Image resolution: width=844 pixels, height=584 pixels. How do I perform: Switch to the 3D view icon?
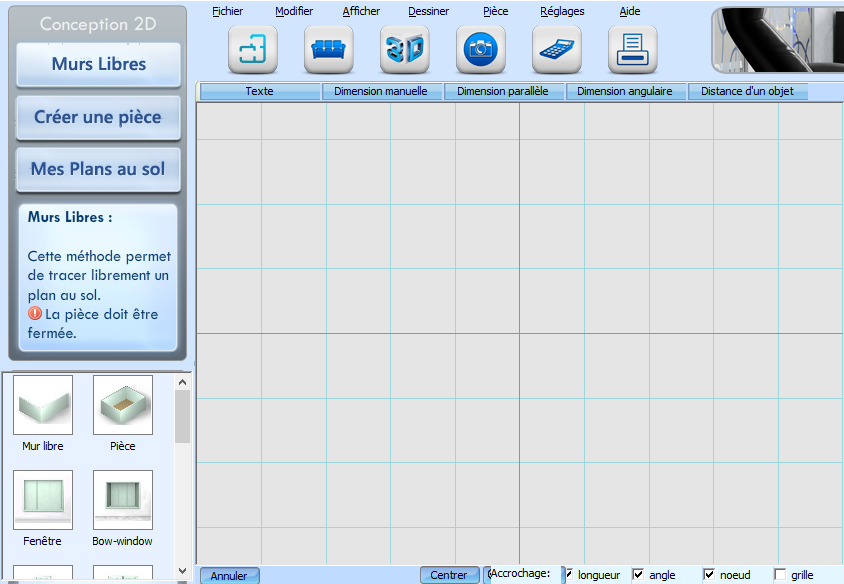[x=404, y=50]
